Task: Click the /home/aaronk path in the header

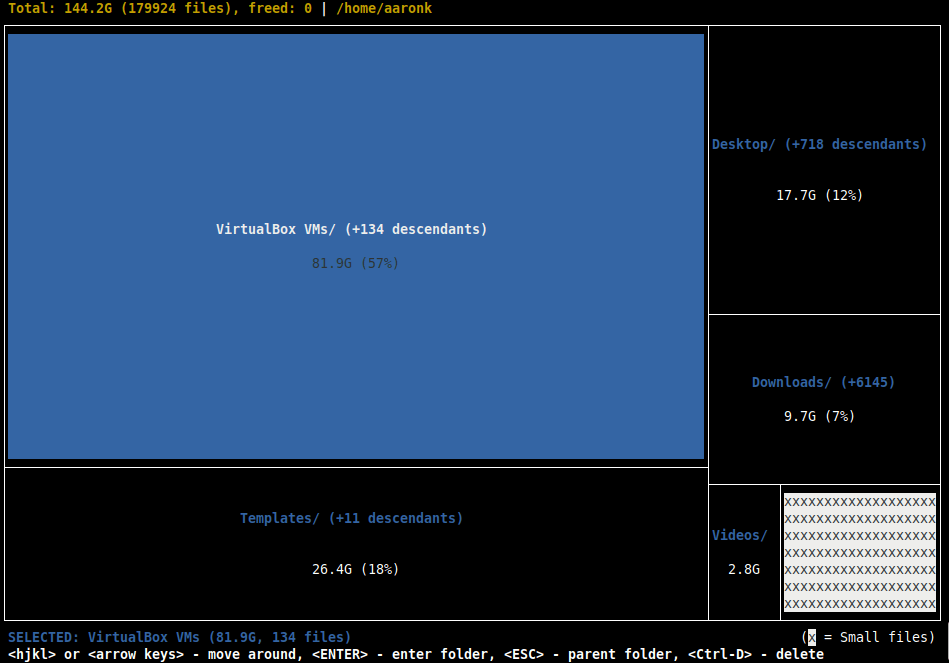Action: click(x=384, y=8)
